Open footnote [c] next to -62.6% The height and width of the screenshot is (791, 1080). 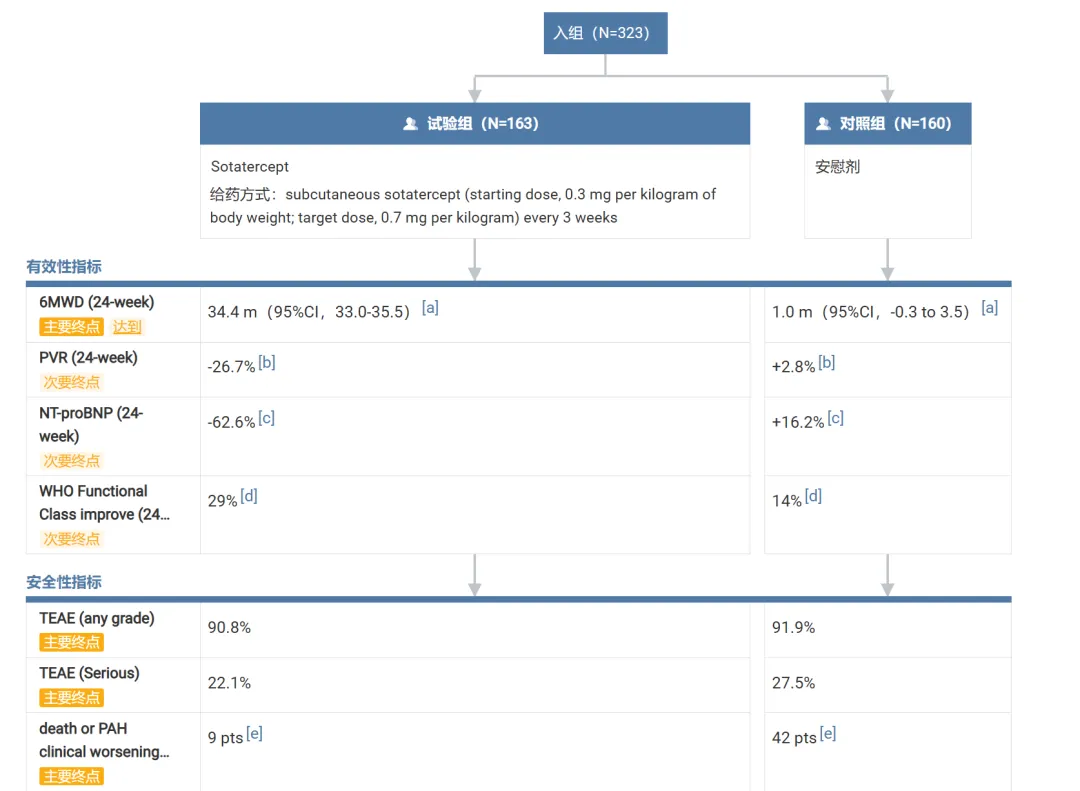coord(266,418)
